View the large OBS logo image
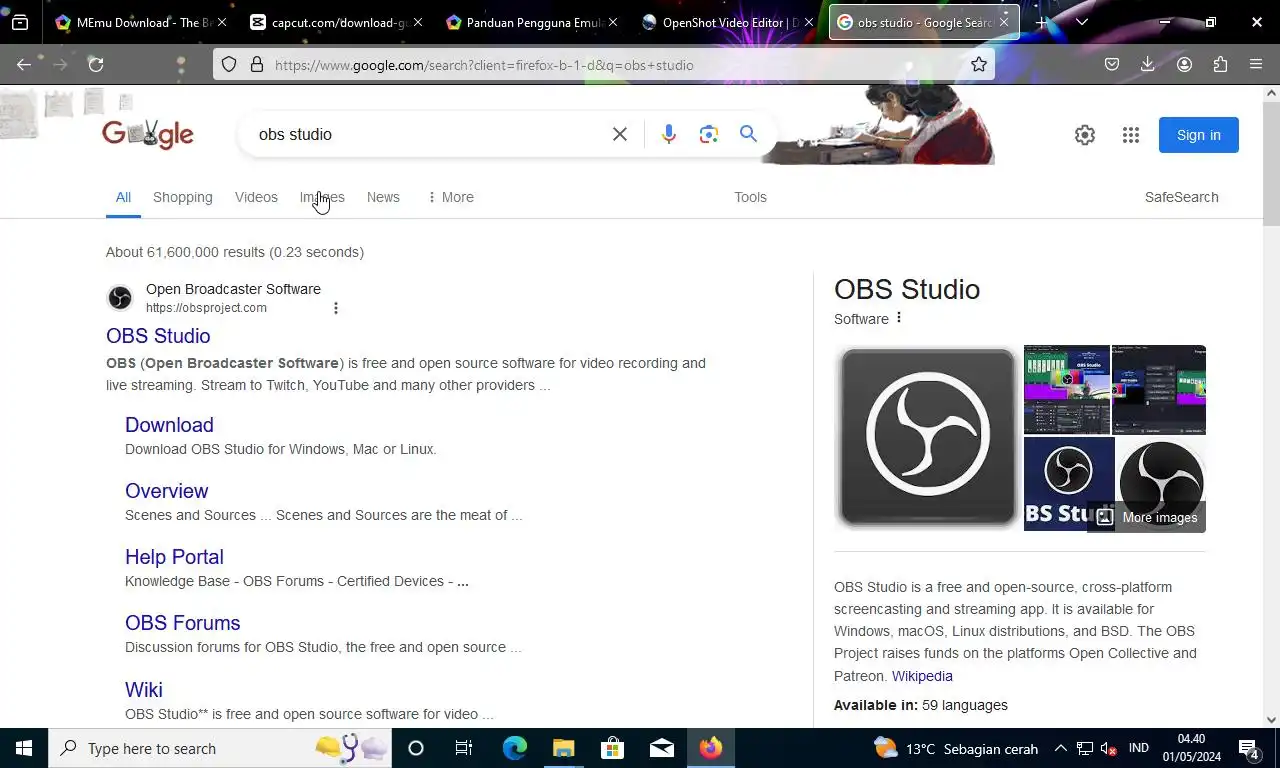 tap(927, 437)
